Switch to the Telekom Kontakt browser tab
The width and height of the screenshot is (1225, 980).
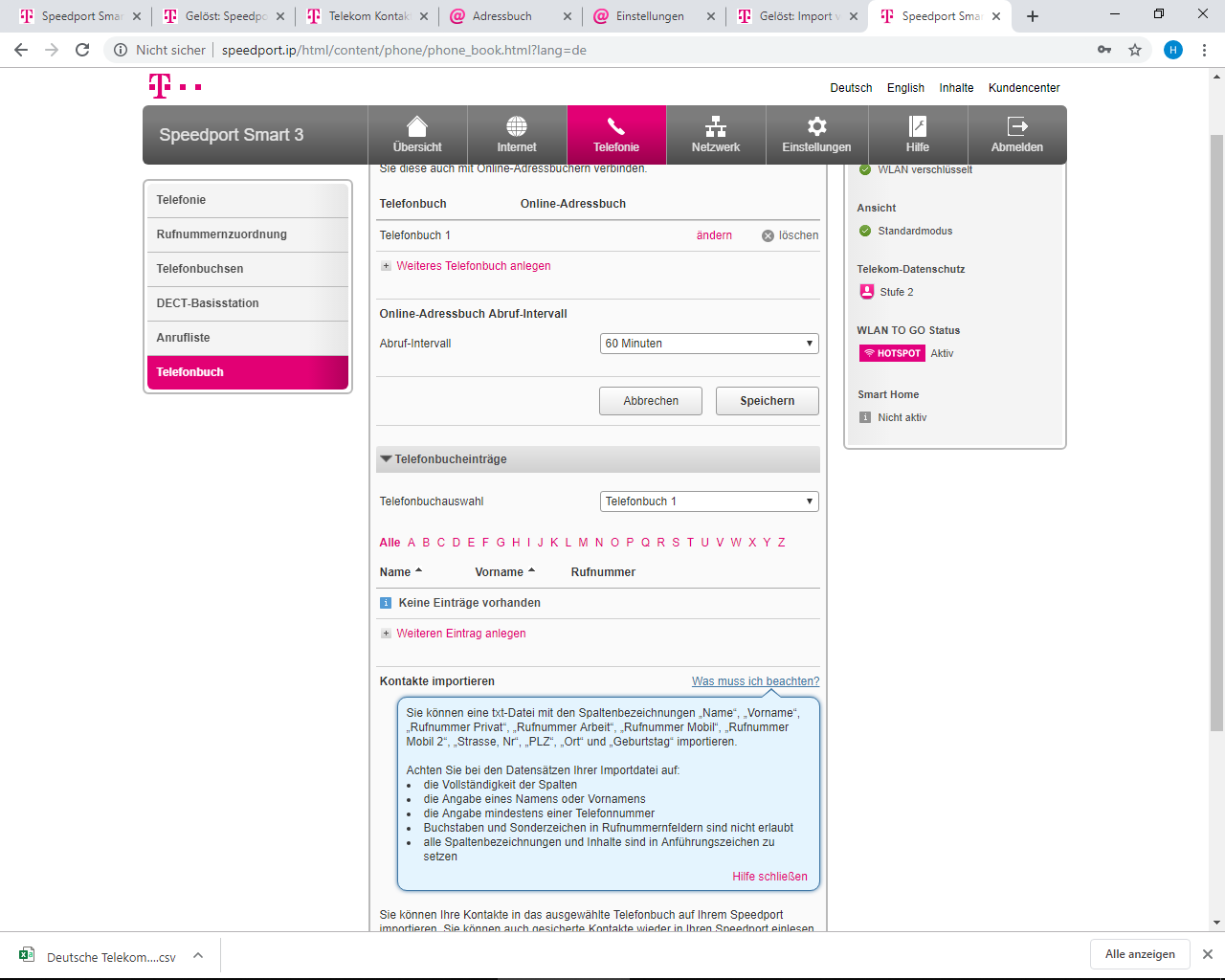tap(368, 16)
